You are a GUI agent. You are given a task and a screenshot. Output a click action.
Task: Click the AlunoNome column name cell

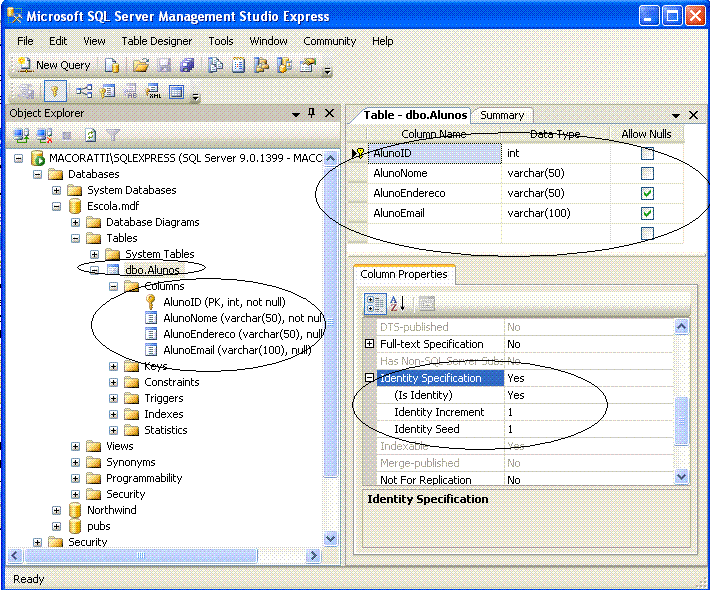click(x=435, y=173)
